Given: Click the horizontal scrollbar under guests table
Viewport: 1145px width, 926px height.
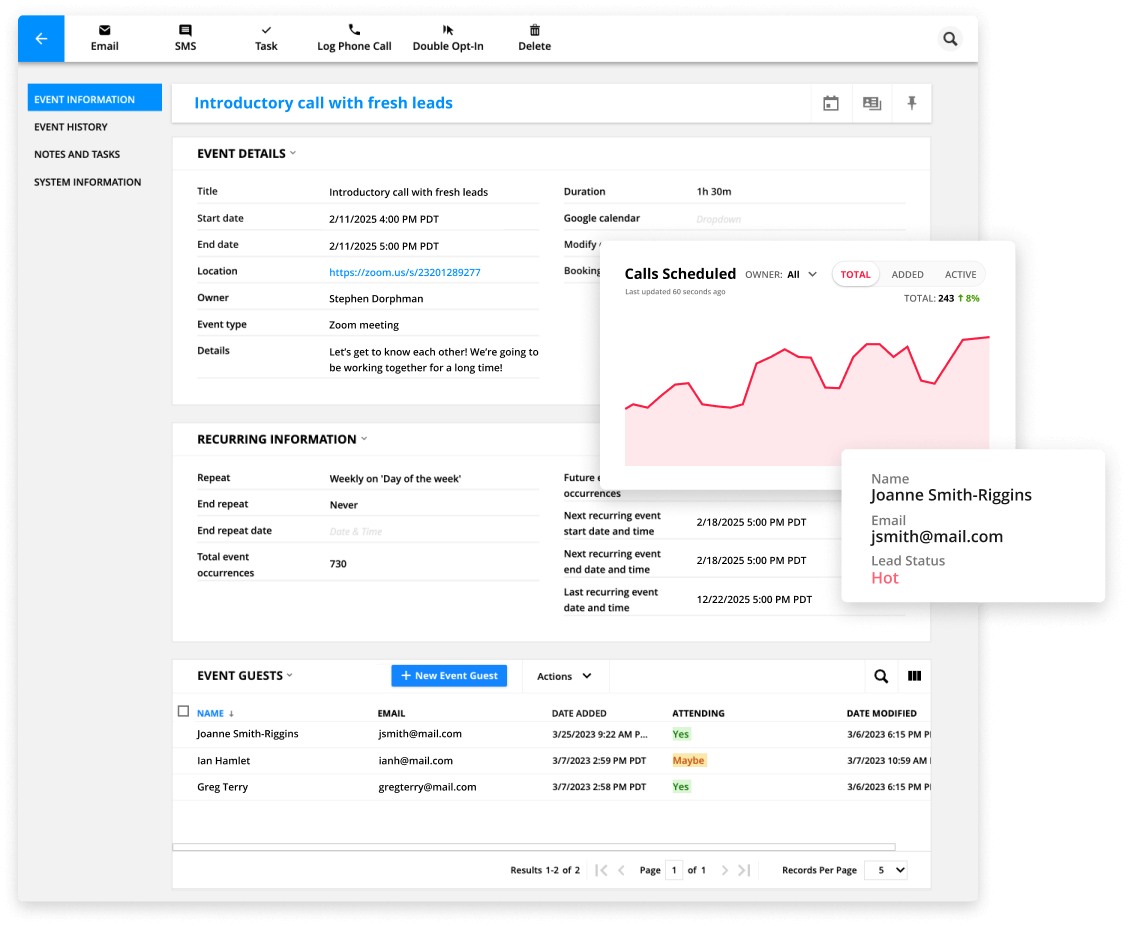Looking at the screenshot, I should [500, 847].
